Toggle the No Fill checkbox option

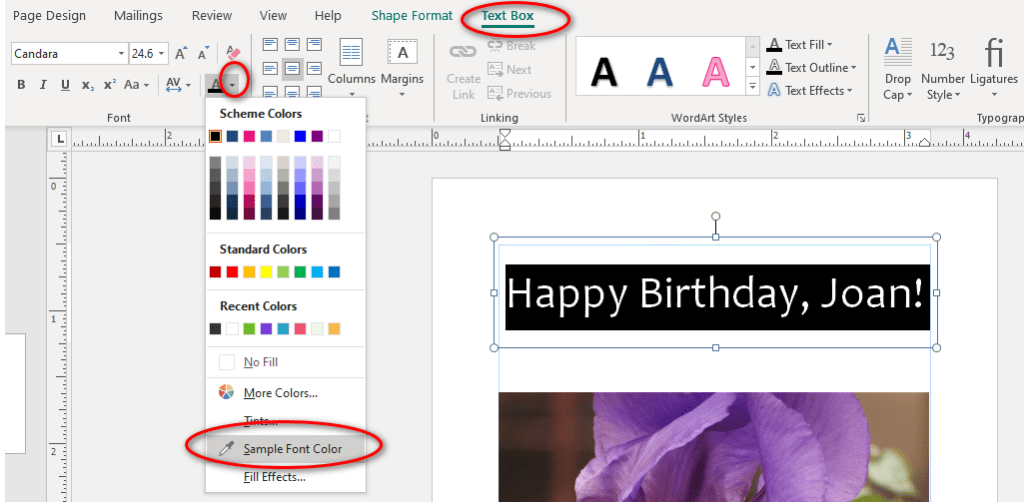click(226, 362)
